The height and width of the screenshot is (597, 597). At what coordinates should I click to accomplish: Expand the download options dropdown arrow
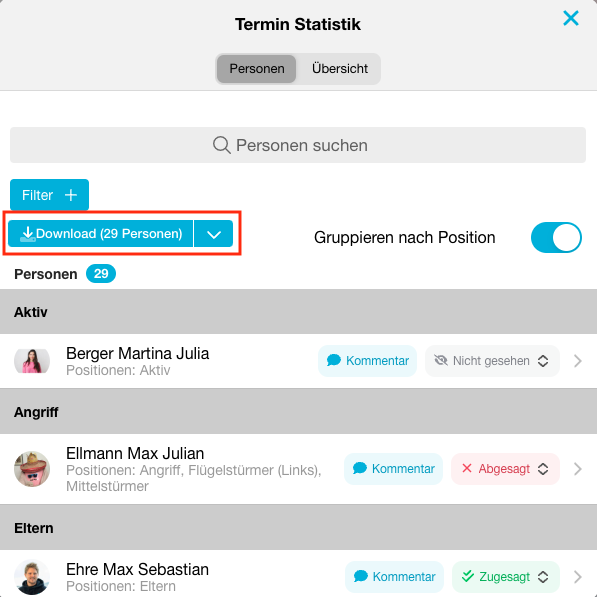214,233
